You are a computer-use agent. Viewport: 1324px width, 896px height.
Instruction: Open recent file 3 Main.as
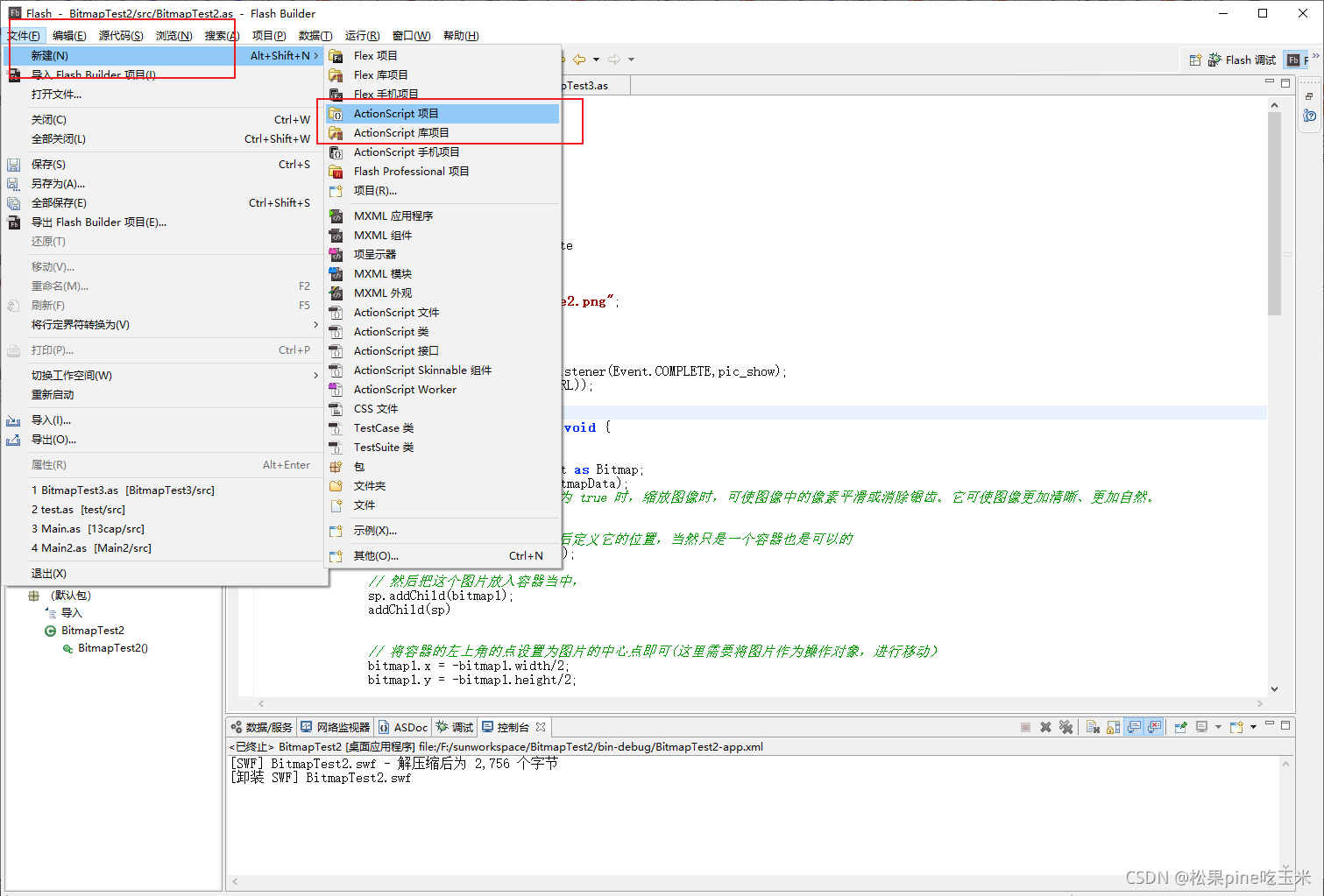coord(164,529)
